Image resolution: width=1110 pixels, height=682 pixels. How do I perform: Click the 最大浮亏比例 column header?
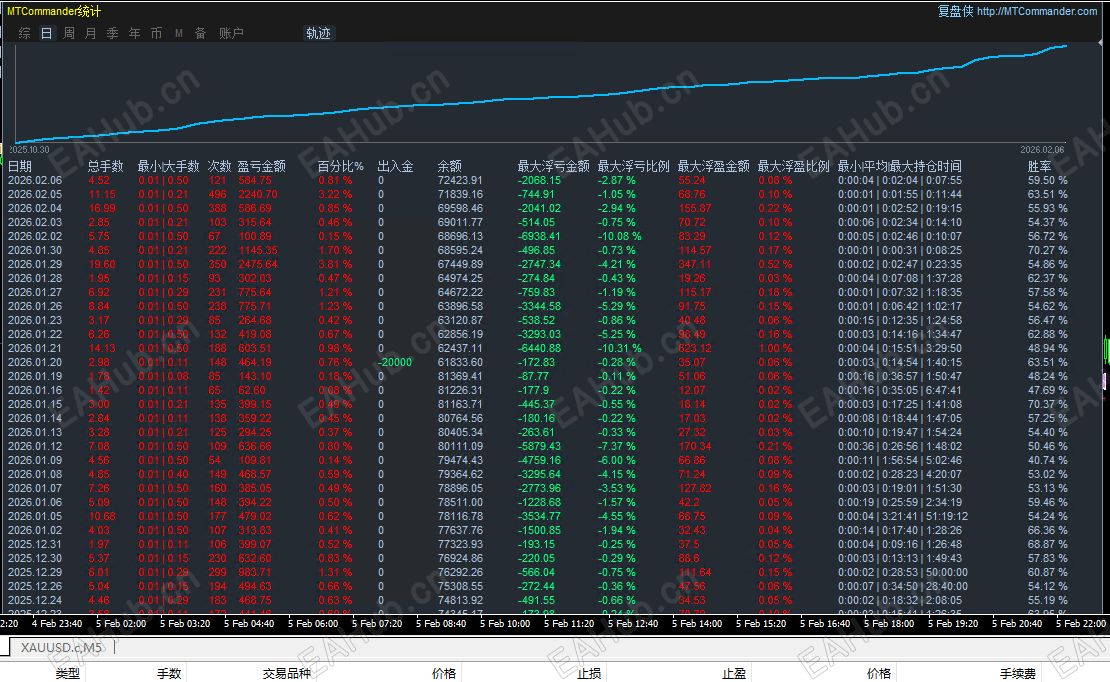pos(634,166)
